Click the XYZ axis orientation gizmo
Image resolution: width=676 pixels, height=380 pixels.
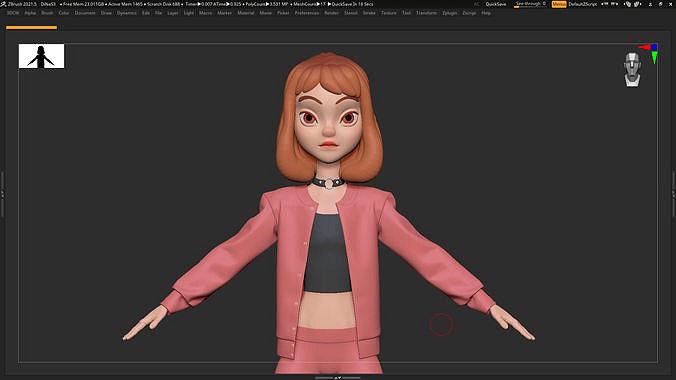[x=649, y=53]
